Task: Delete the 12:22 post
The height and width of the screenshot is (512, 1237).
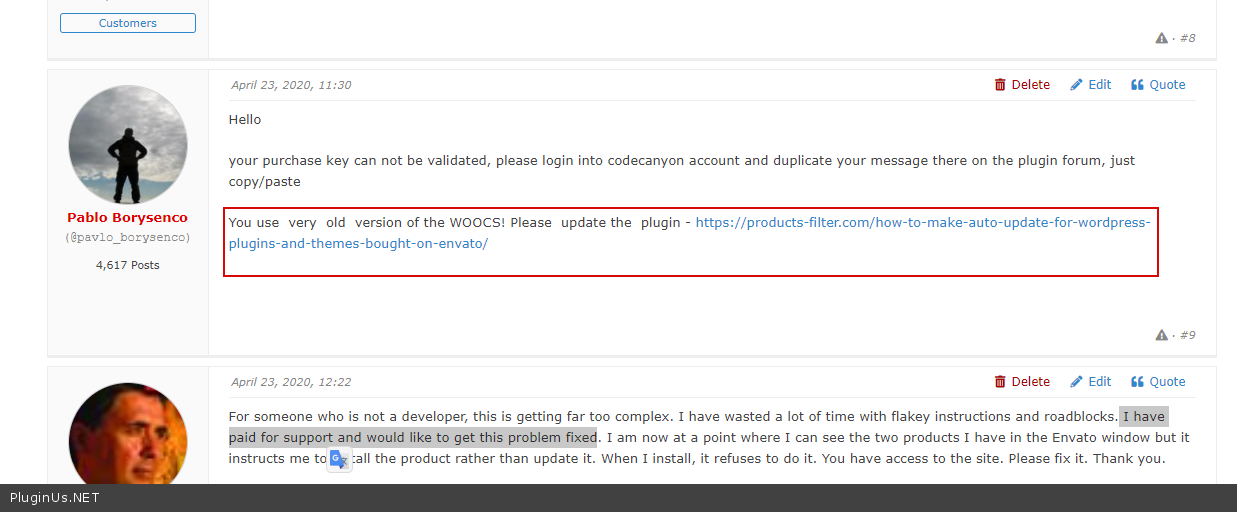Action: (x=1022, y=382)
